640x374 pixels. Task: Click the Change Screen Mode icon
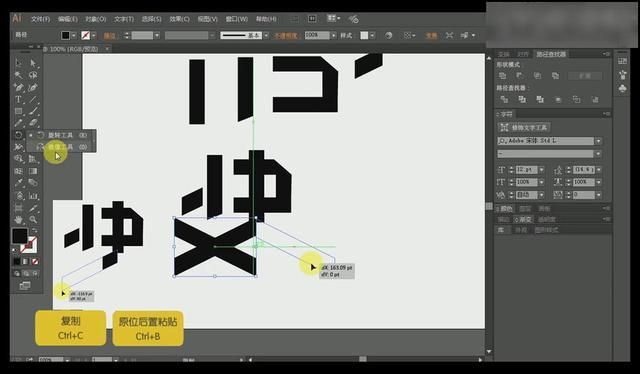25,286
